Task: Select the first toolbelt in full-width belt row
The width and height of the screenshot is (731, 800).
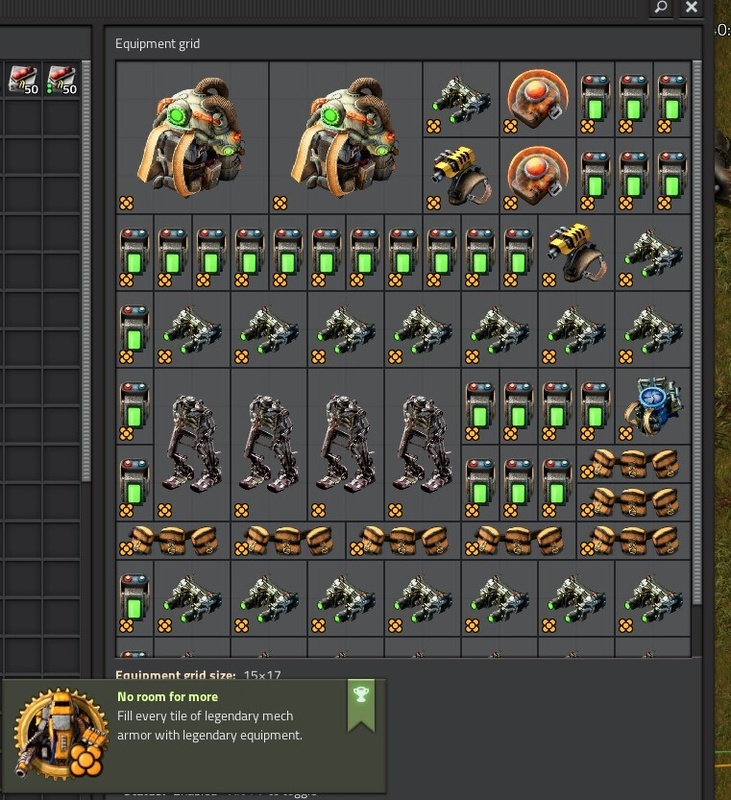Action: tap(173, 541)
